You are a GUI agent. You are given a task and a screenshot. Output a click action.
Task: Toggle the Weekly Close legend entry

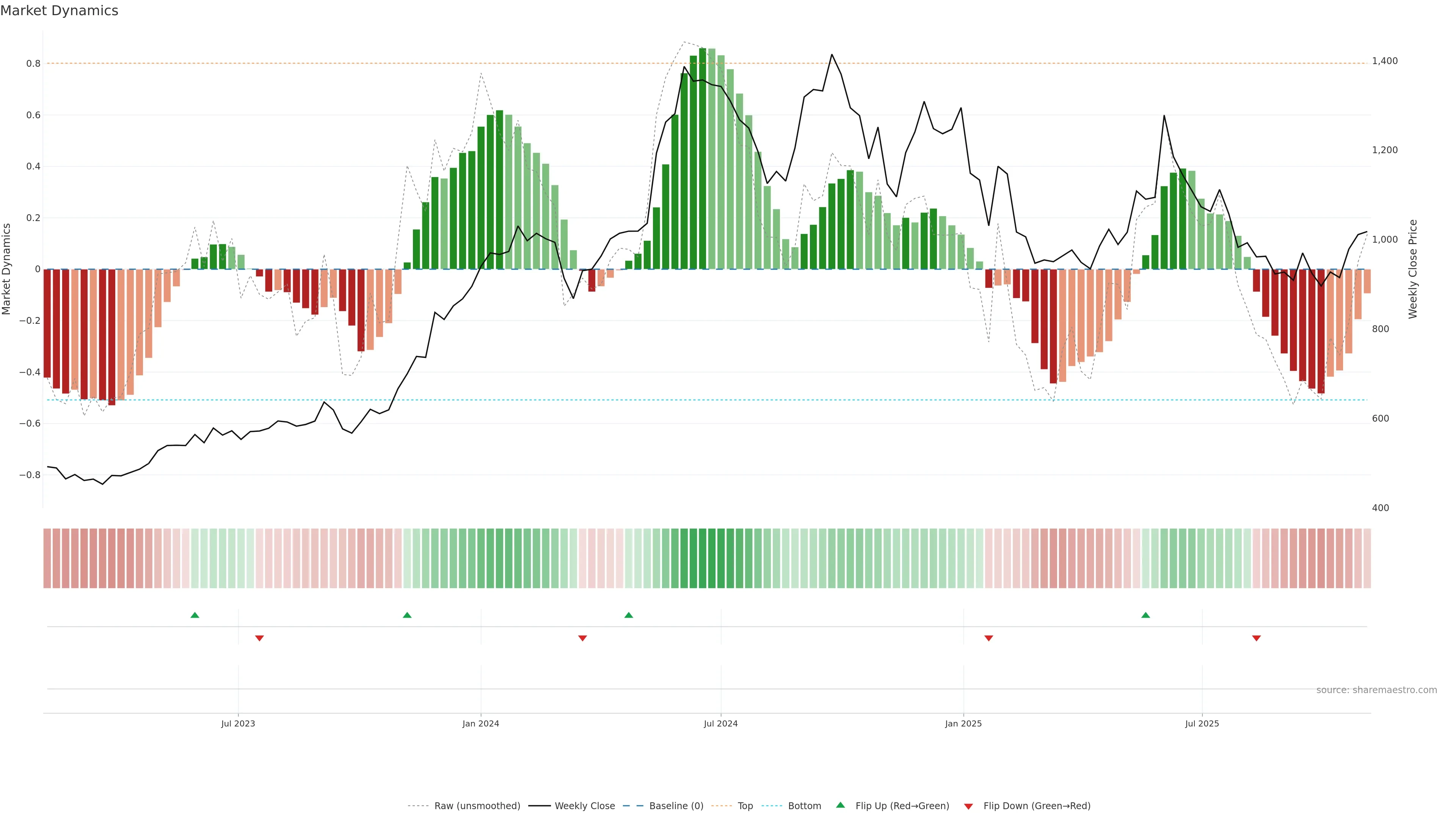click(584, 806)
